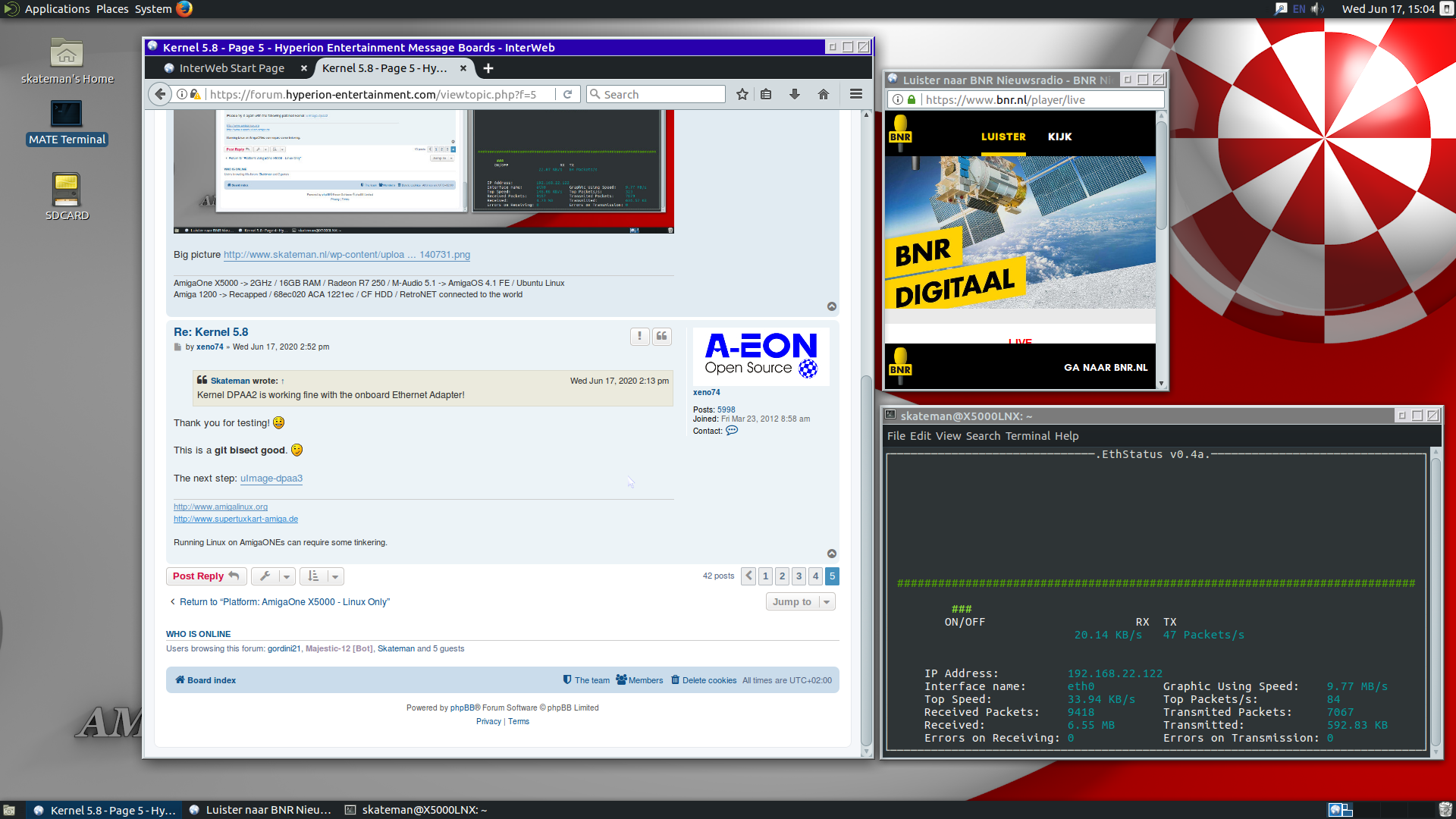Open downloads arrow icon in InterWeb toolbar

tap(795, 95)
